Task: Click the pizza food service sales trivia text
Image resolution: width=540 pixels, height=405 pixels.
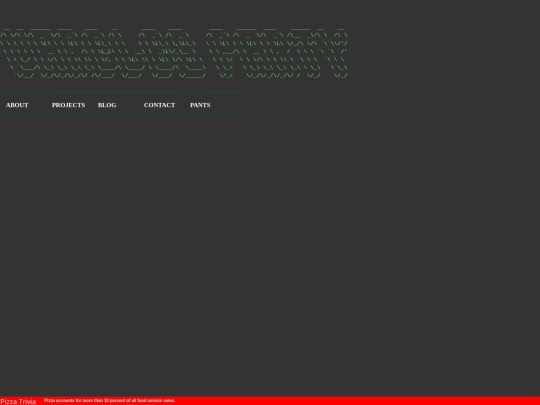Action: pos(110,401)
